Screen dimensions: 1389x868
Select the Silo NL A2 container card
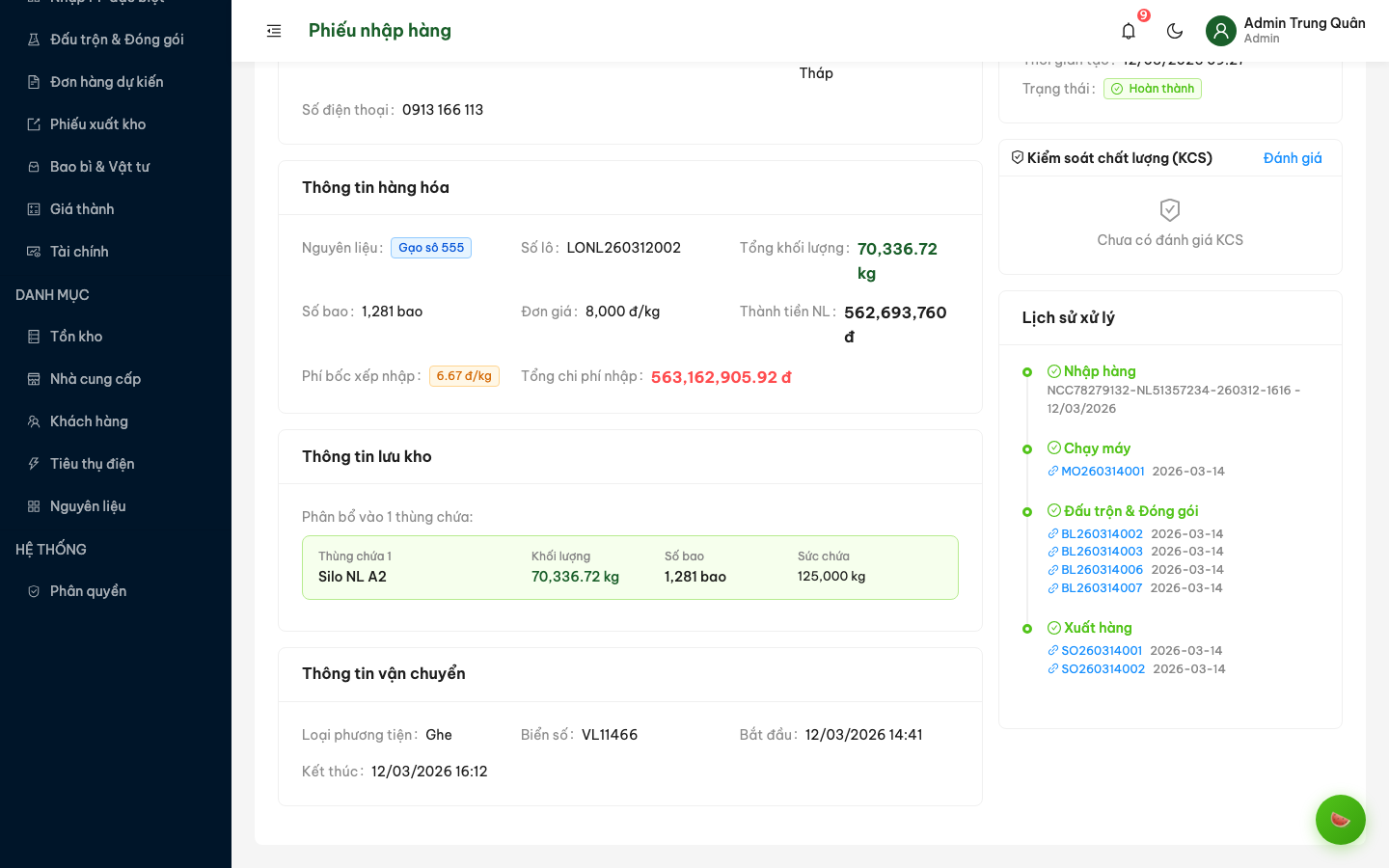(630, 567)
